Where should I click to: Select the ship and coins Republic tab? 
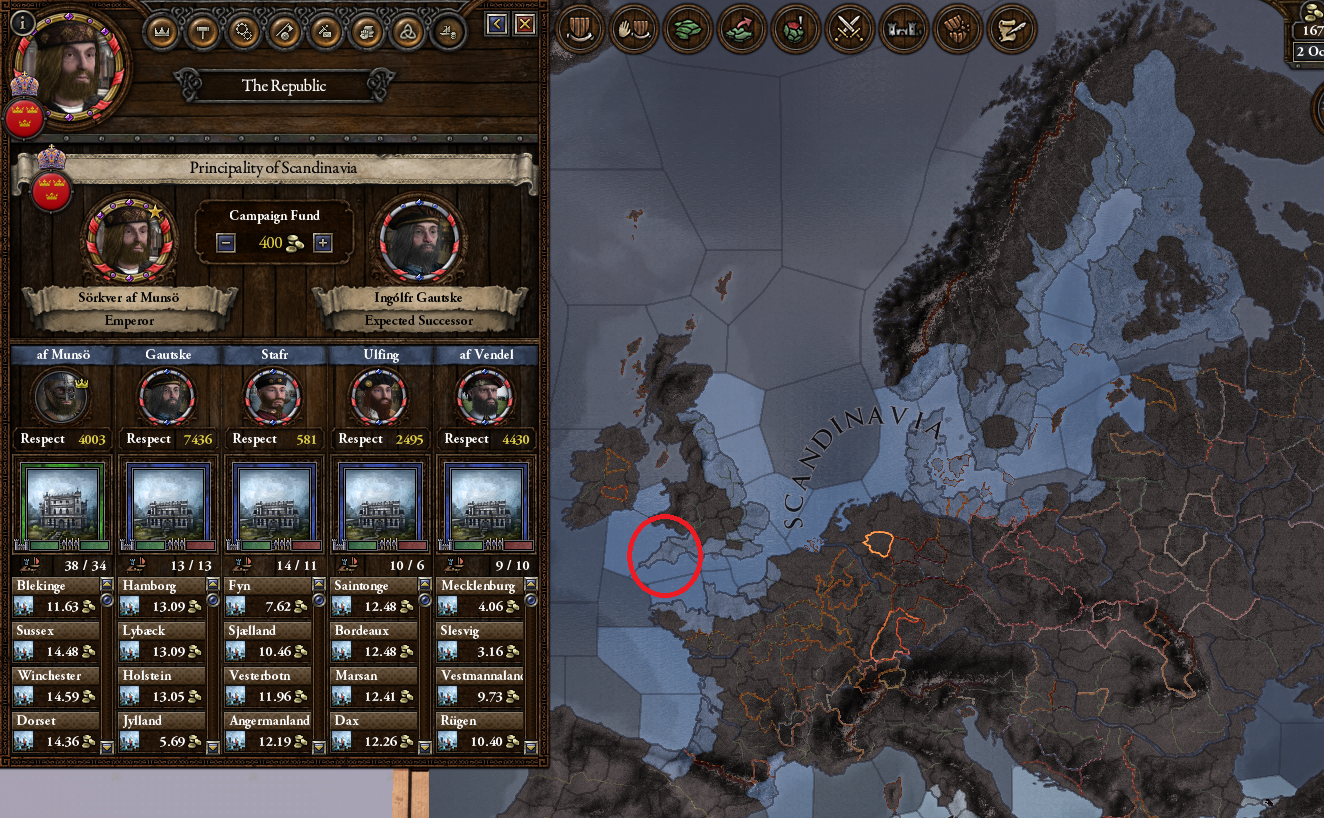tap(449, 32)
